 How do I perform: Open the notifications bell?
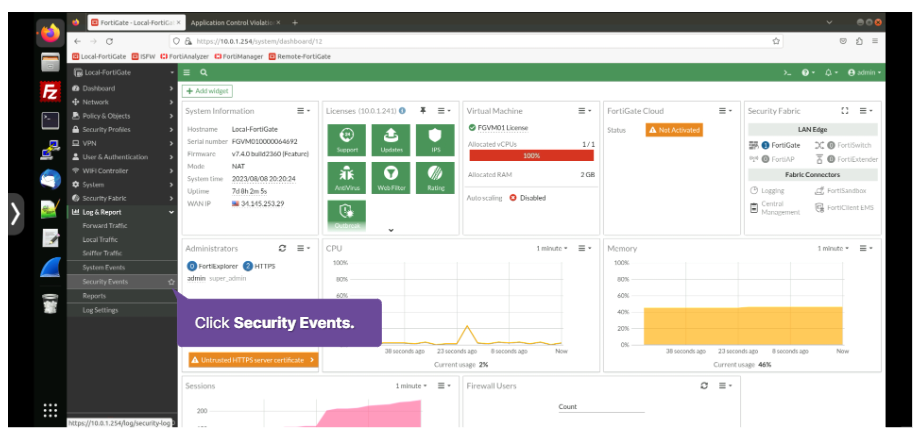(x=831, y=73)
